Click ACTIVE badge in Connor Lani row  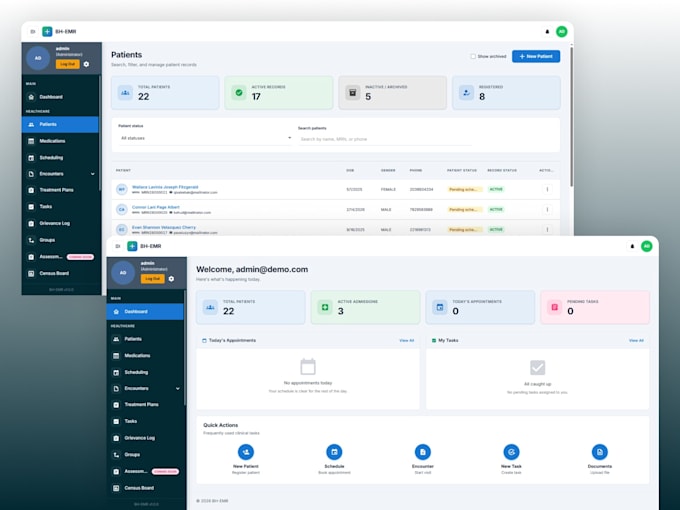pos(496,209)
